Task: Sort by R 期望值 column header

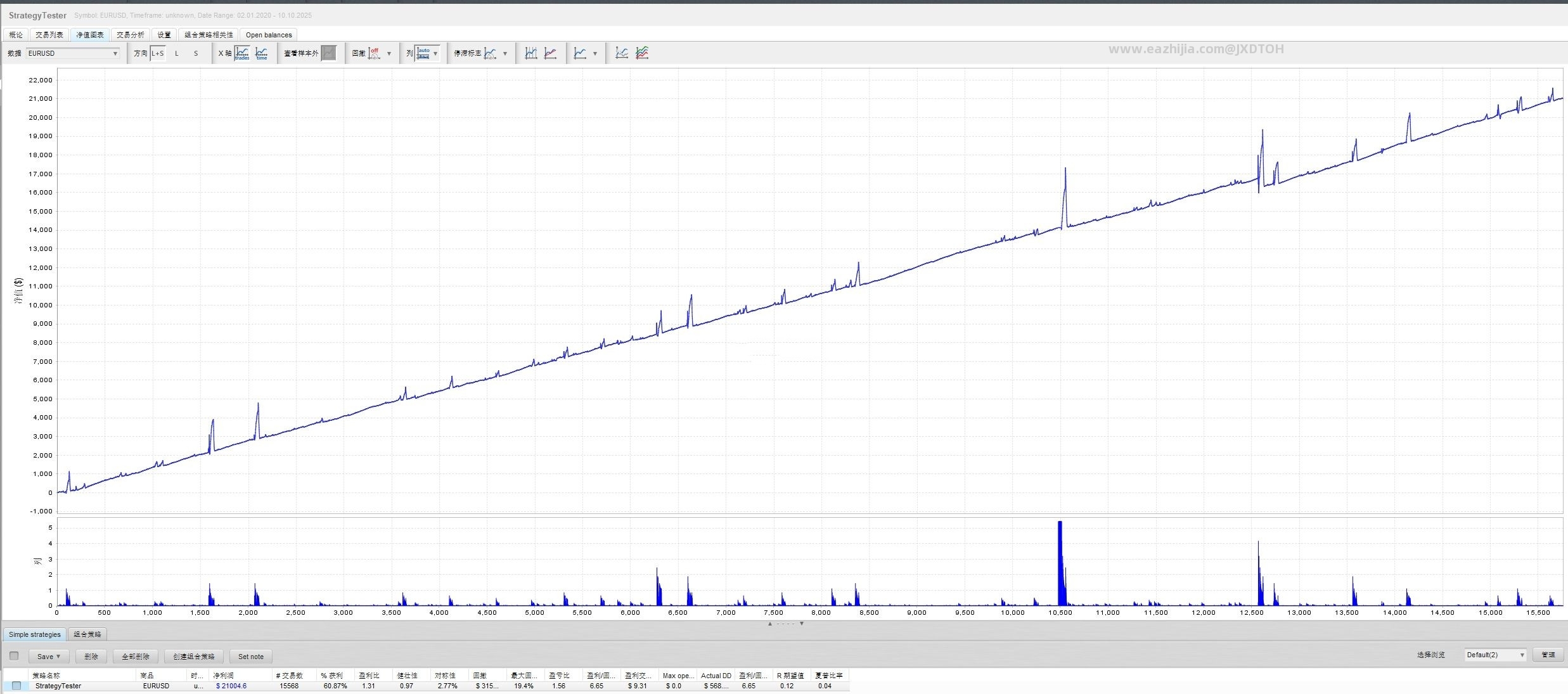Action: point(792,676)
